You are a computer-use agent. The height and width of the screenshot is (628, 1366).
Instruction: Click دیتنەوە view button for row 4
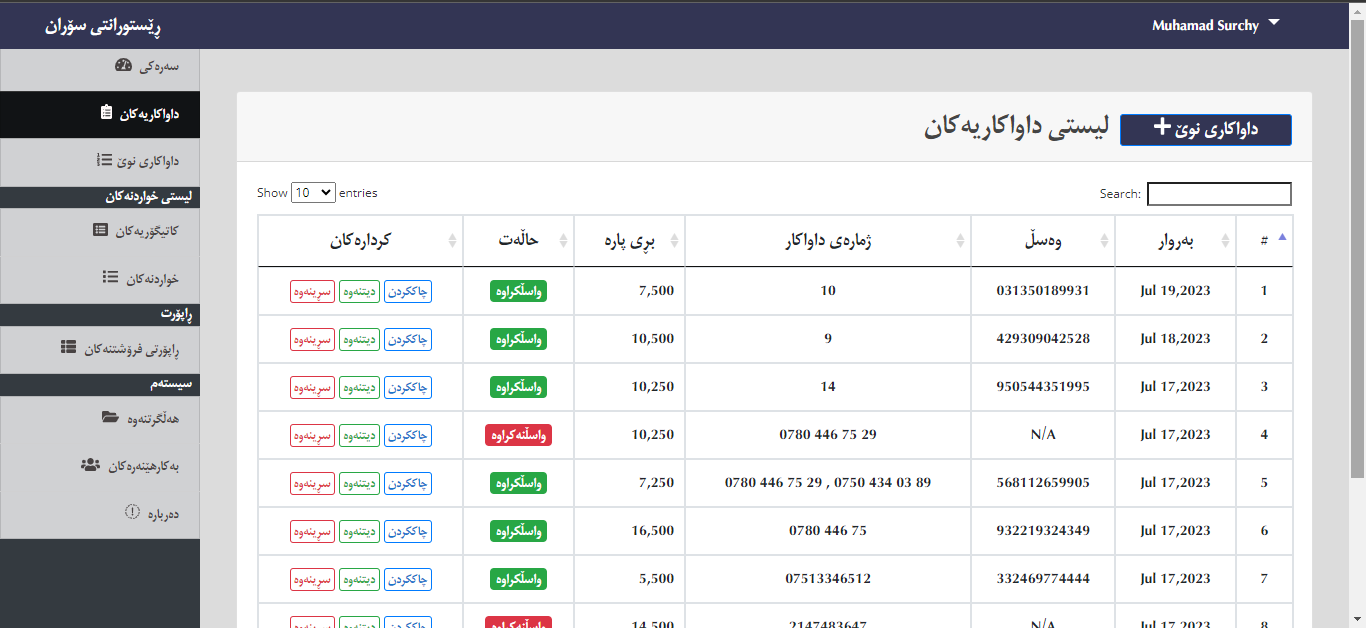click(359, 435)
